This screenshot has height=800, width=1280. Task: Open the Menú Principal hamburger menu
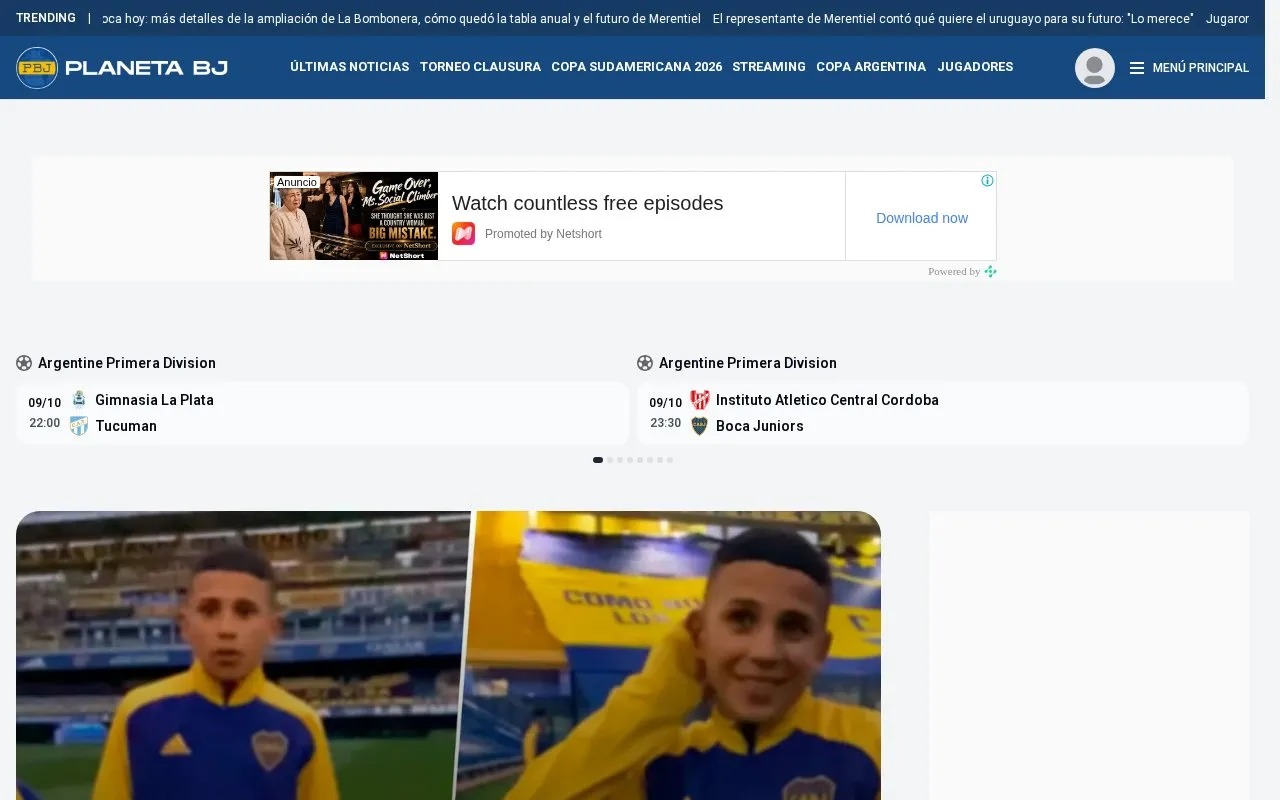(1189, 68)
